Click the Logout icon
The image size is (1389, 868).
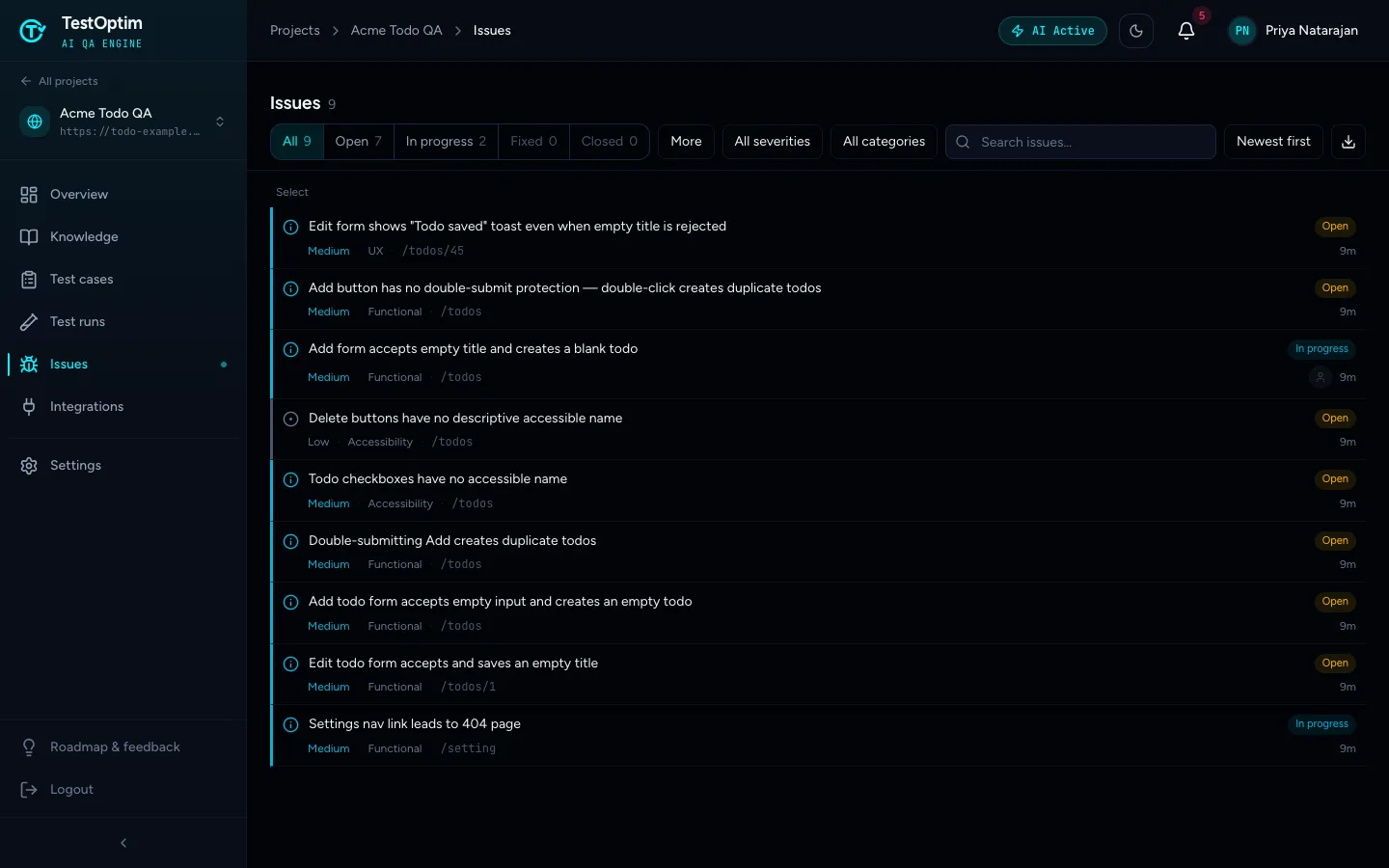[29, 789]
